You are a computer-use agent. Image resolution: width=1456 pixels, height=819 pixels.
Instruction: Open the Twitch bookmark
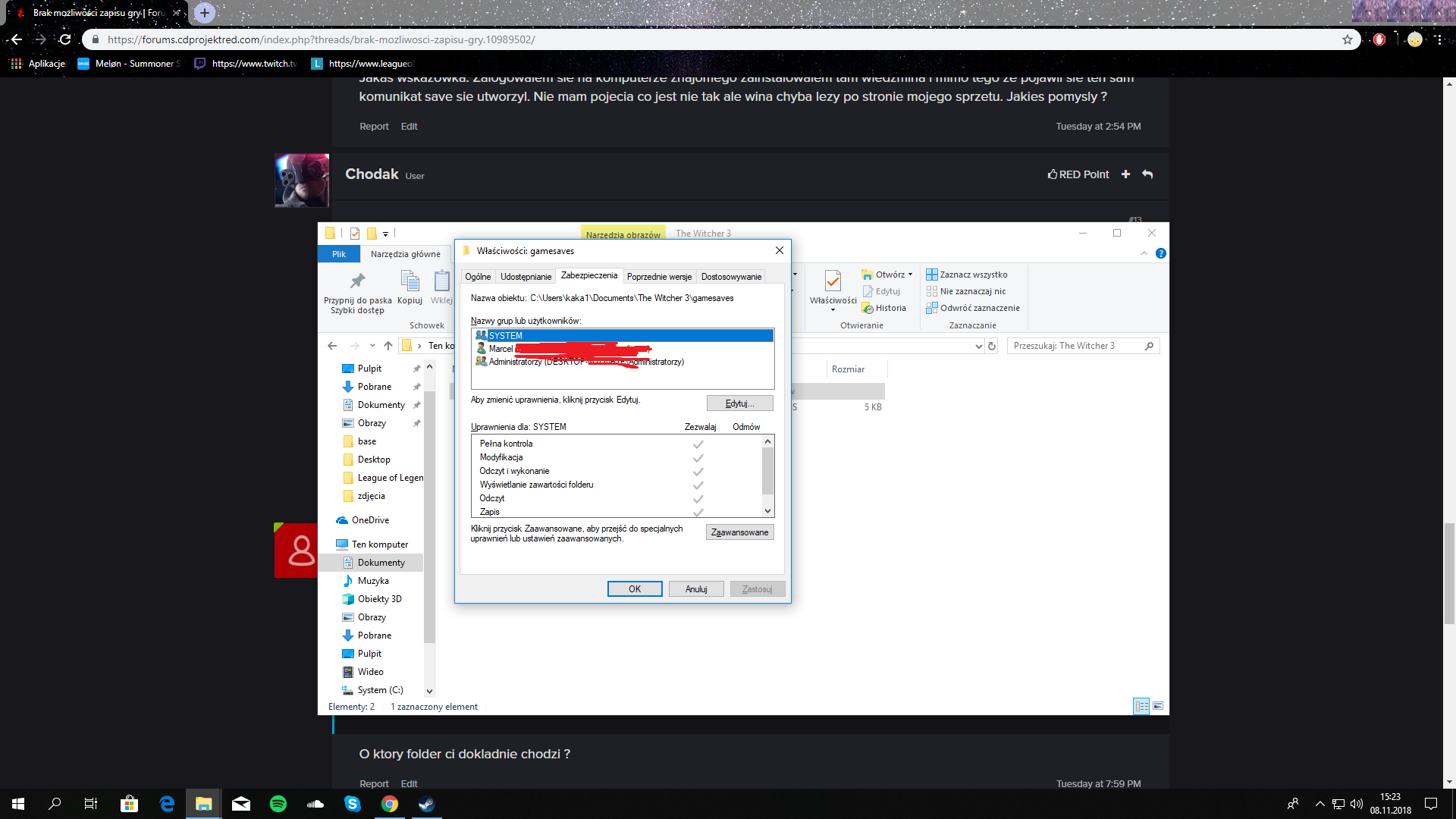coord(246,64)
